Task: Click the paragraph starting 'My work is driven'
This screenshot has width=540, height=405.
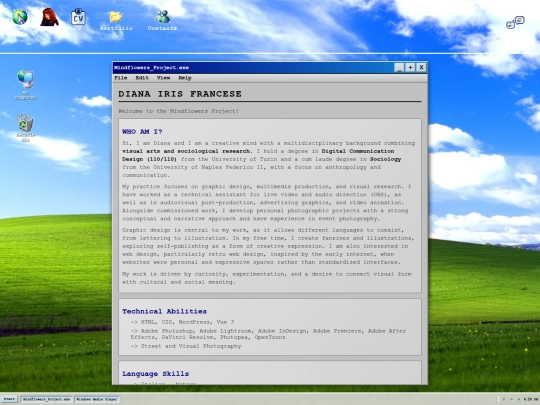Action: 267,278
